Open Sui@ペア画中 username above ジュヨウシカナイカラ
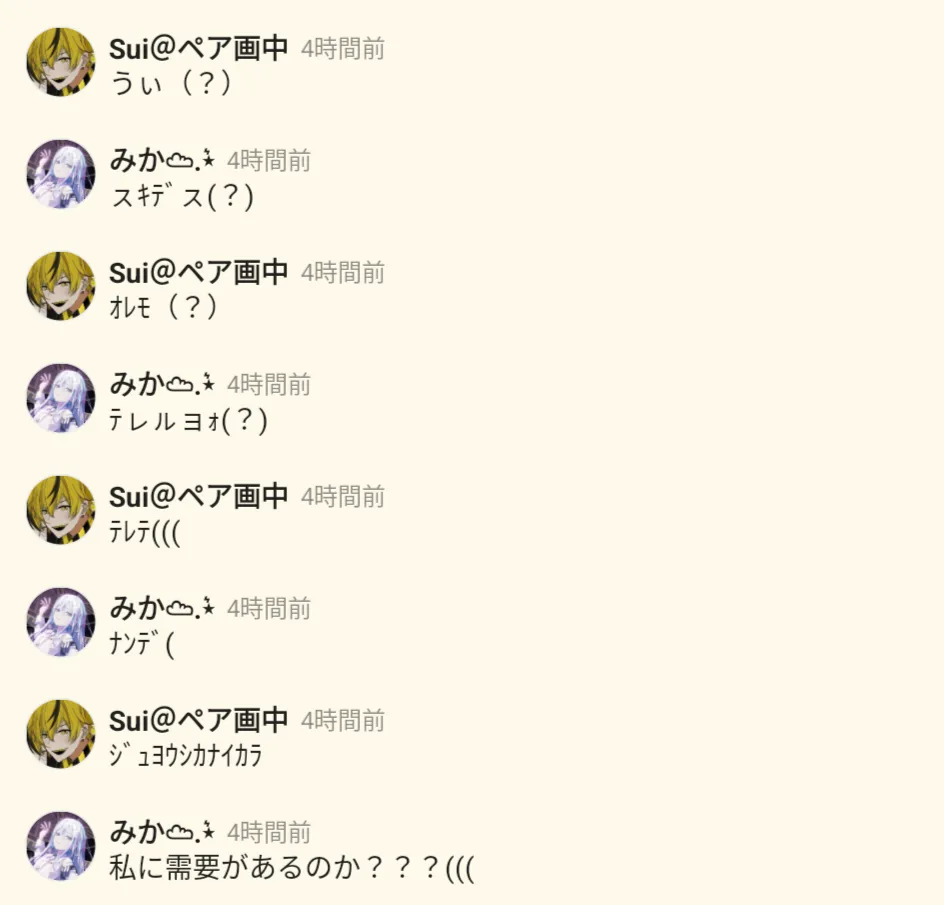The image size is (944, 905). pos(198,721)
